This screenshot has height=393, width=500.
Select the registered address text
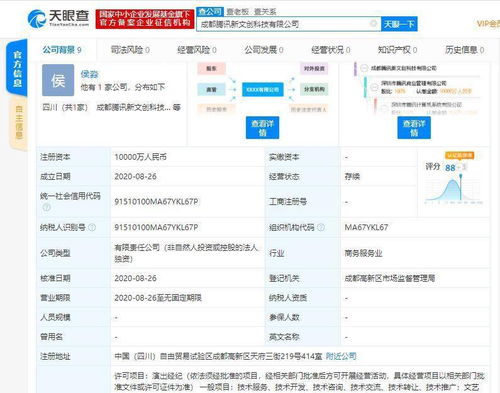click(x=218, y=356)
